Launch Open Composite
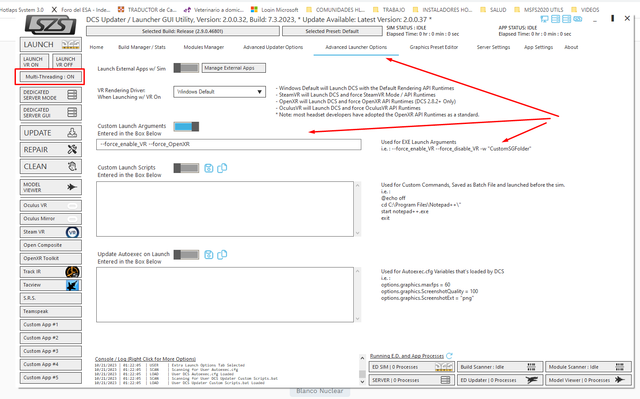This screenshot has height=399, width=640. (x=51, y=245)
